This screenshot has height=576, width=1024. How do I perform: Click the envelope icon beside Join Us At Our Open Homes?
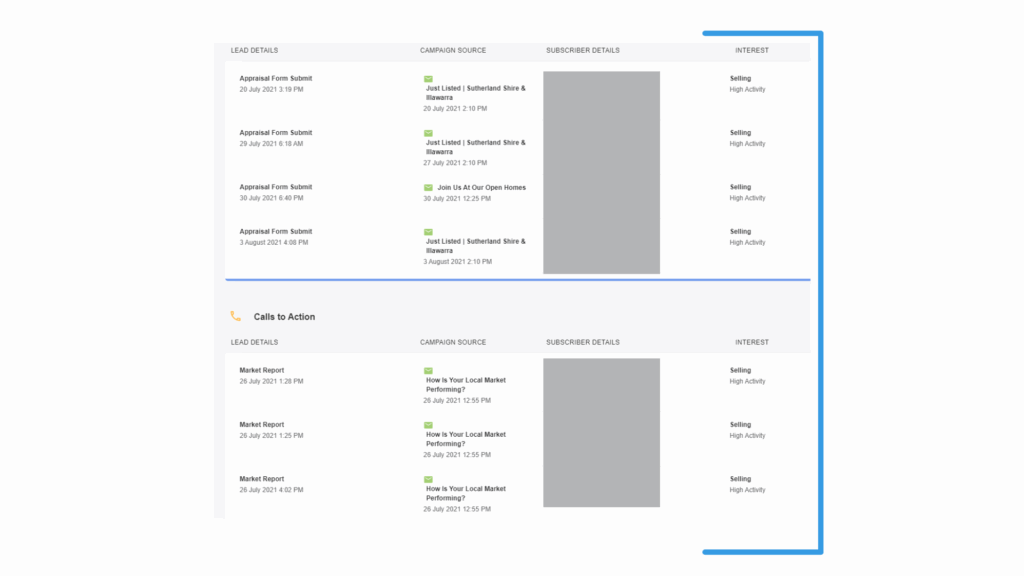[428, 187]
